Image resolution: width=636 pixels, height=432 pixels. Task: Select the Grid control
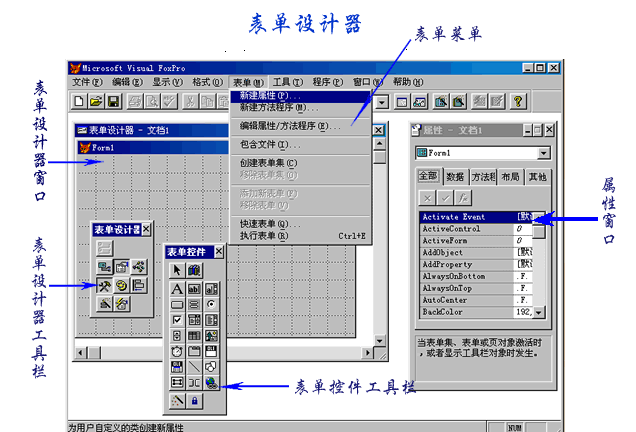click(x=194, y=335)
